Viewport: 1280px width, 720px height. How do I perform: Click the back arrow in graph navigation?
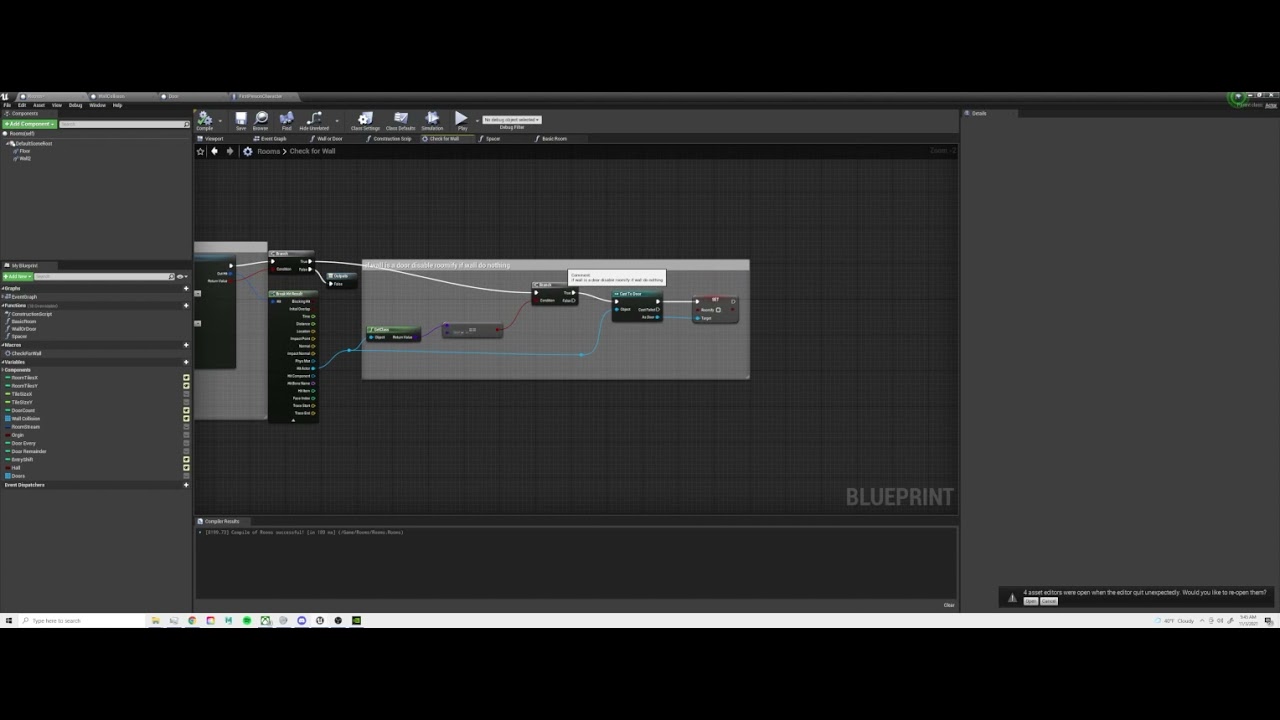point(214,151)
